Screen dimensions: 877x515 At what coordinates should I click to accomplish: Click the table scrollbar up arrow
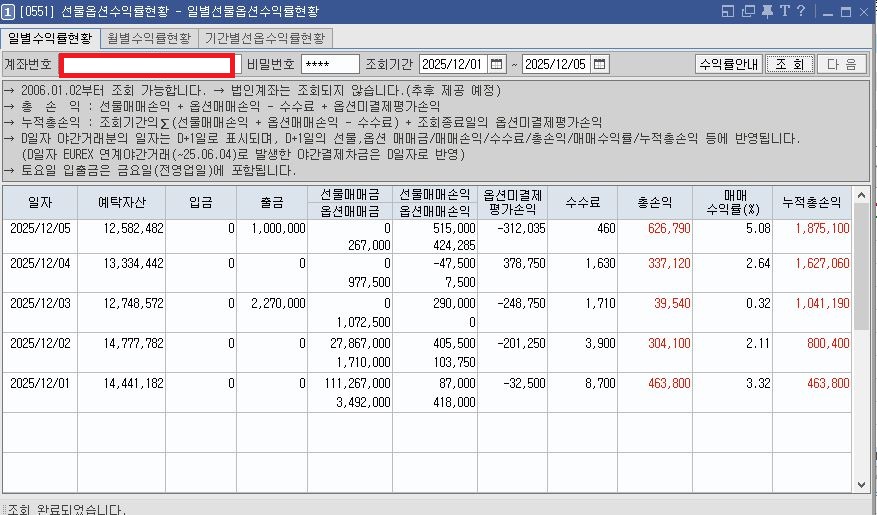point(861,195)
